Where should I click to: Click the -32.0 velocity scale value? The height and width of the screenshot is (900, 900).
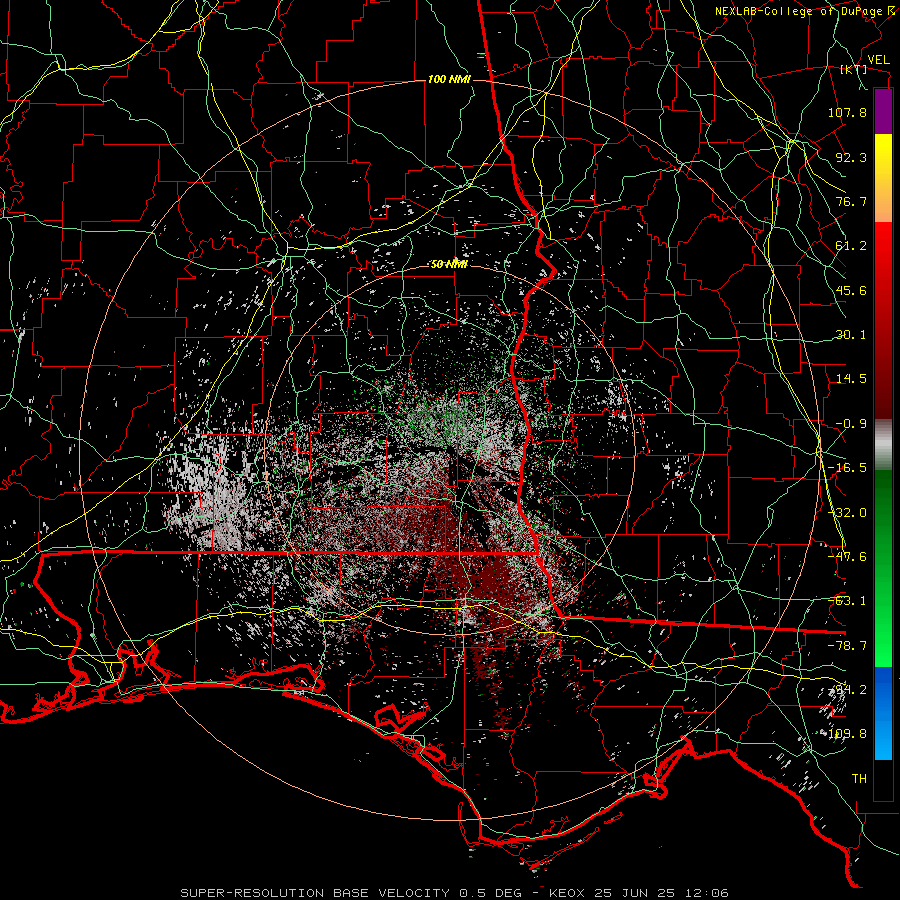click(x=847, y=513)
